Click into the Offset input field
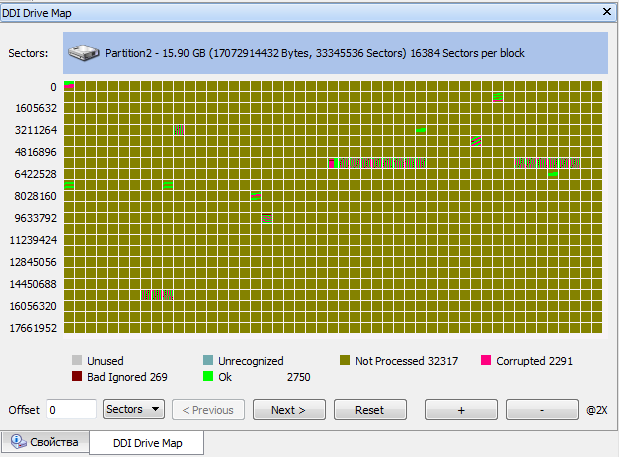The image size is (619, 457). (71, 410)
